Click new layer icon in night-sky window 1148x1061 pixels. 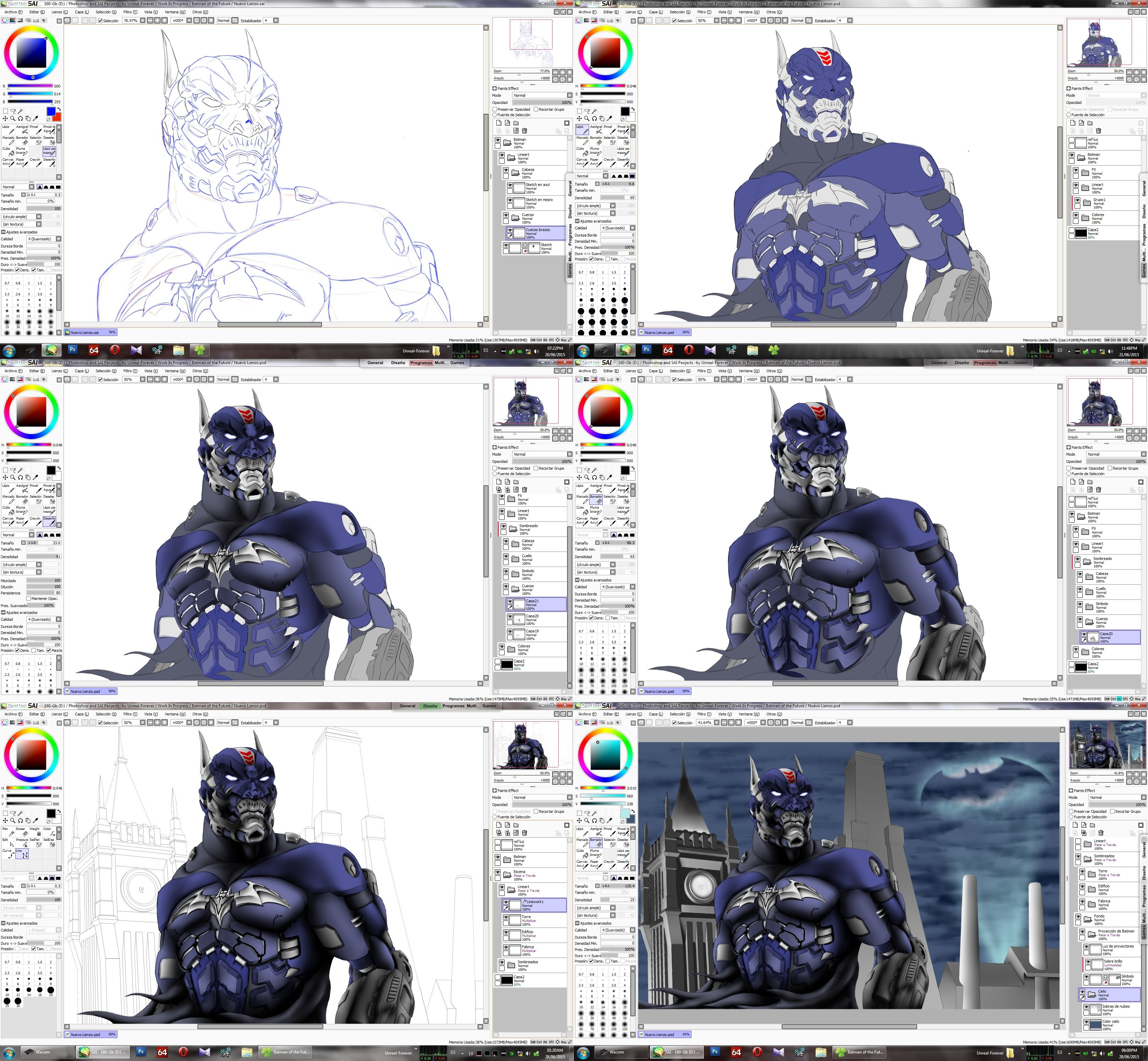point(1075,825)
